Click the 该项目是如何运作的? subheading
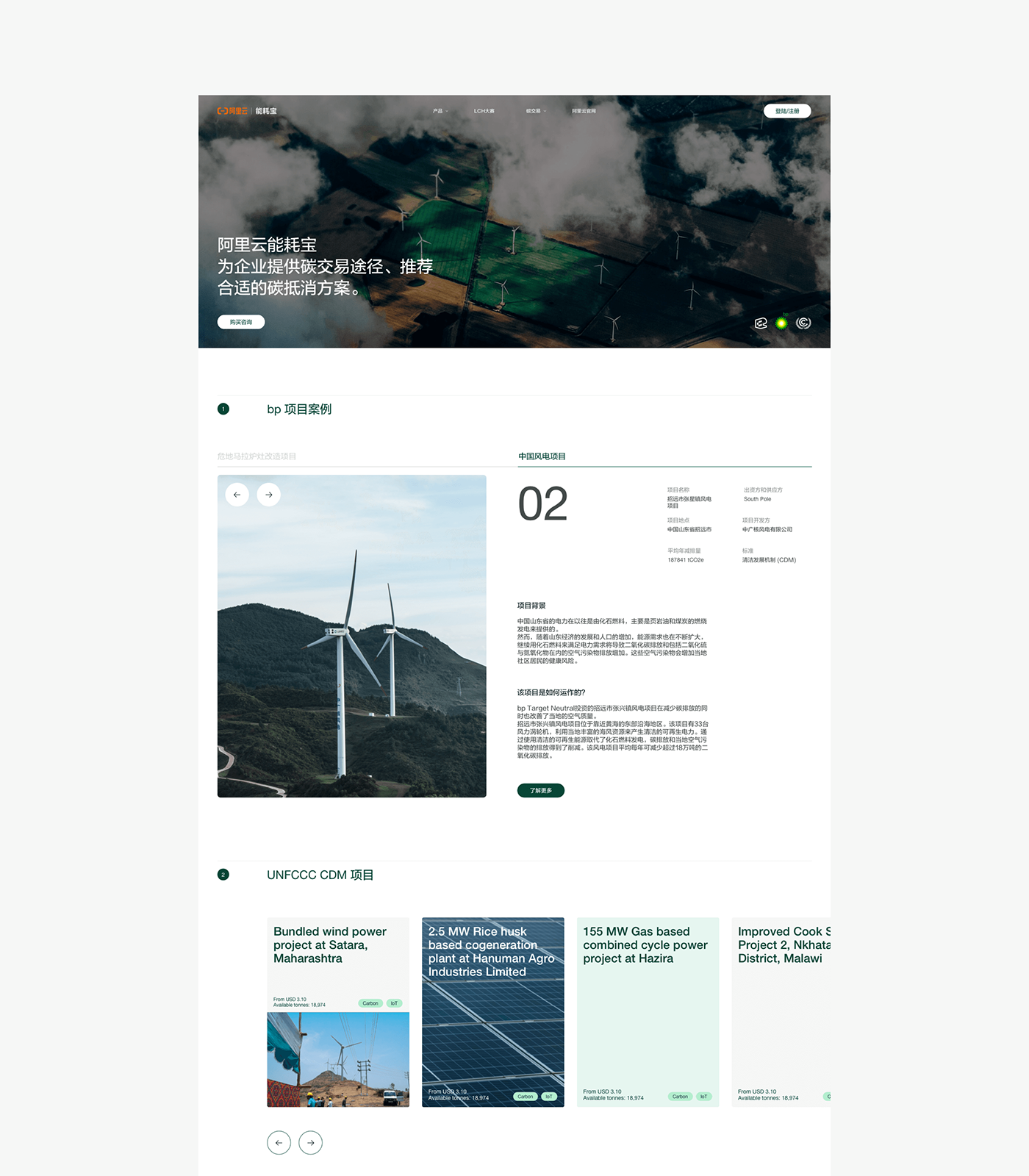1029x1176 pixels. [551, 692]
